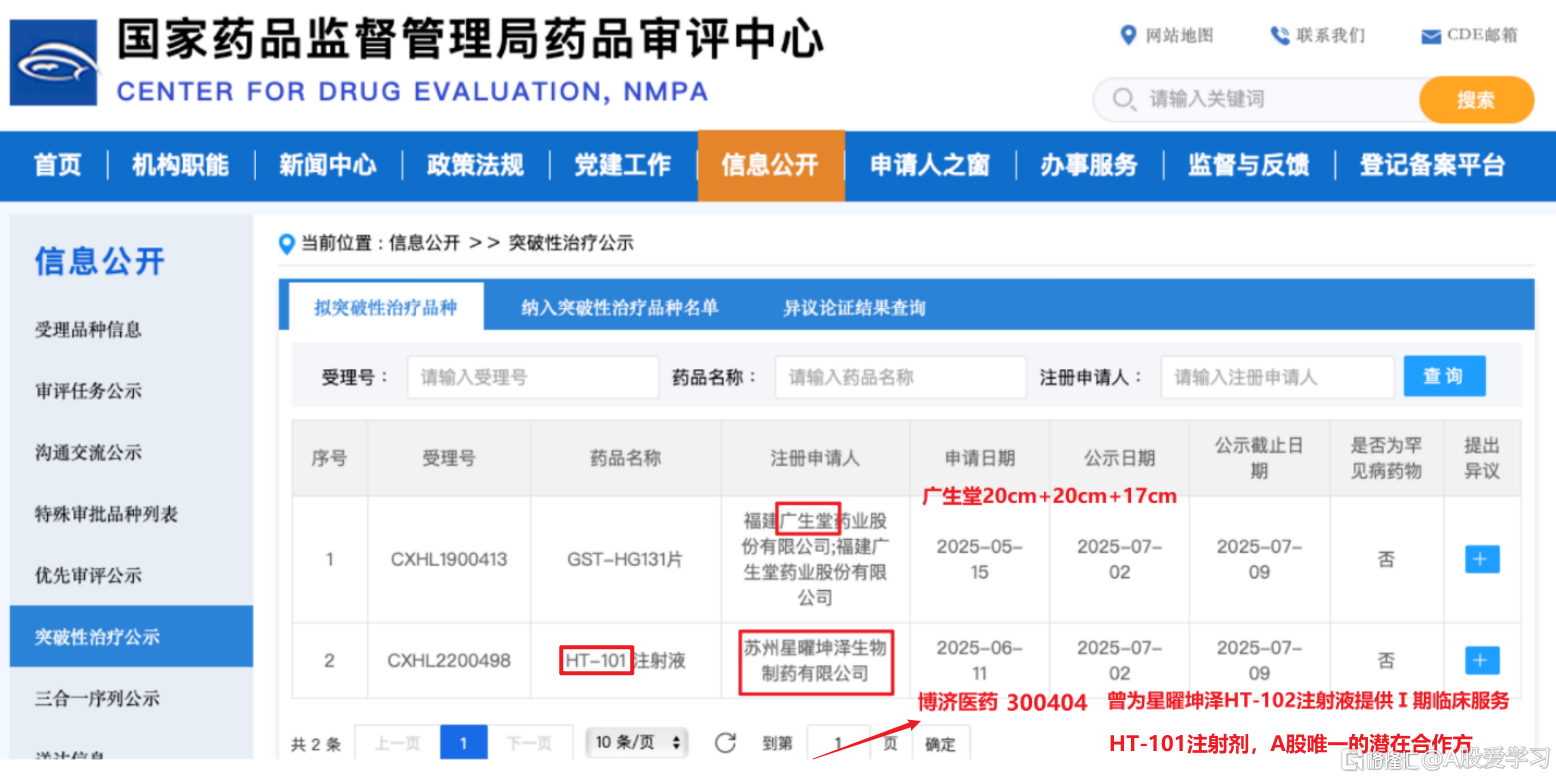This screenshot has width=1556, height=778.
Task: Open the 10条/页 page size dropdown
Action: [637, 742]
